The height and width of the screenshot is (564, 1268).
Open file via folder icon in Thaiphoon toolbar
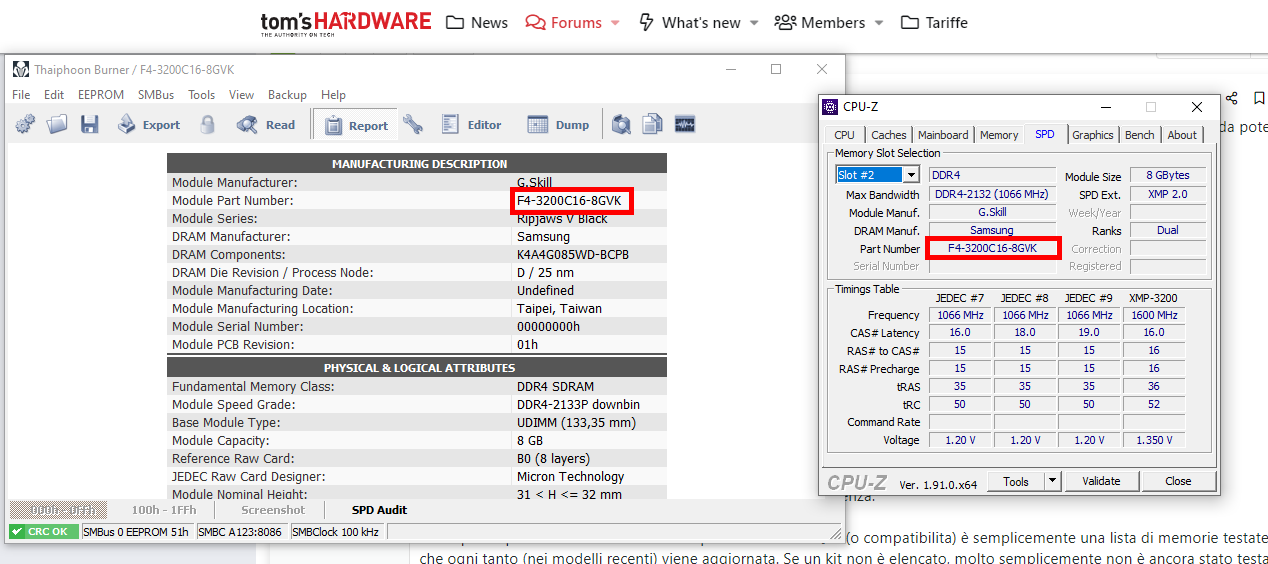coord(57,124)
